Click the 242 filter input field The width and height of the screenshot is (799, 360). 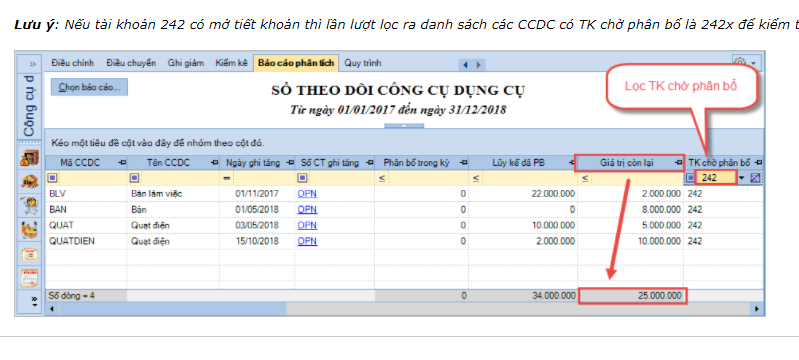click(x=715, y=178)
